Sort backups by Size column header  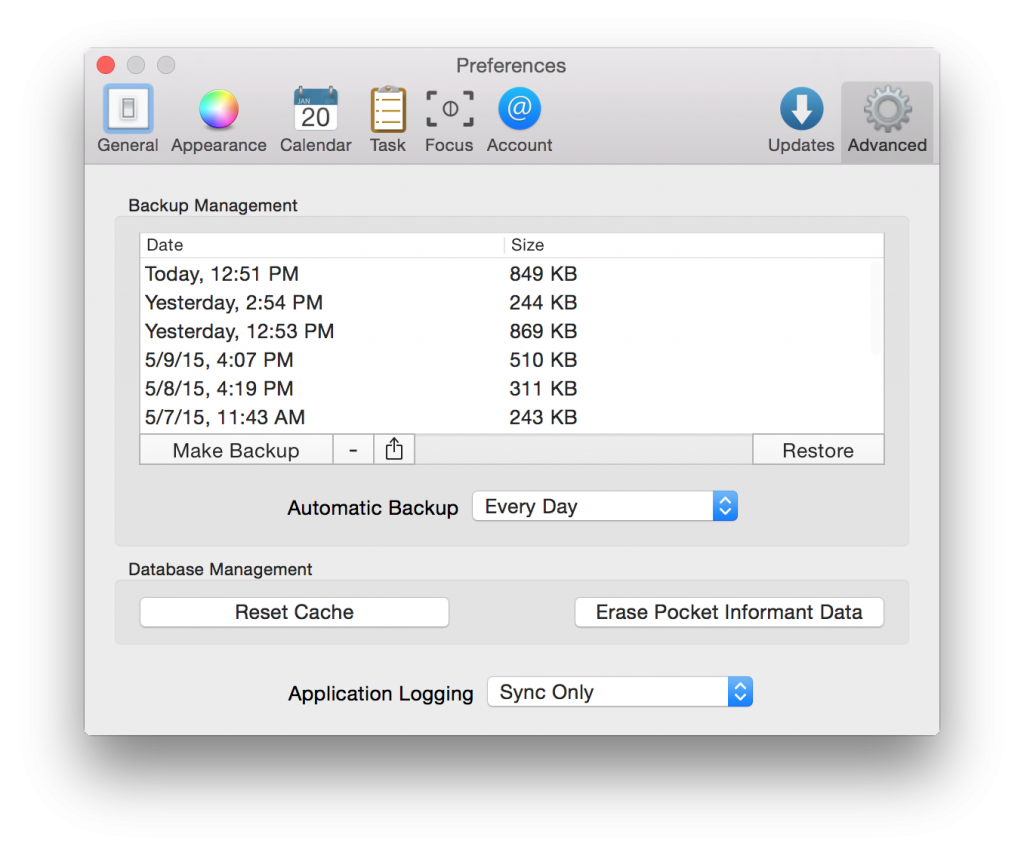[690, 245]
